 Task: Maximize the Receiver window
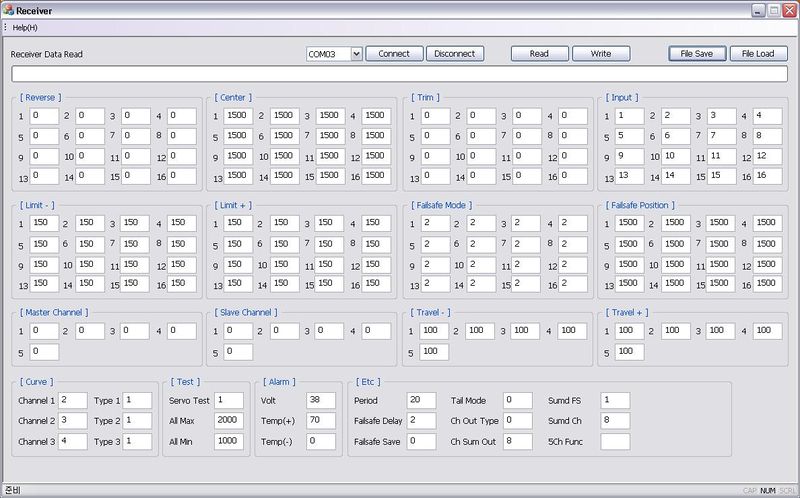point(773,9)
